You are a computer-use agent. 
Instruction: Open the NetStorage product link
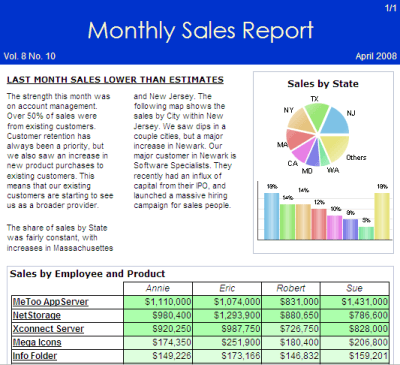coord(37,315)
